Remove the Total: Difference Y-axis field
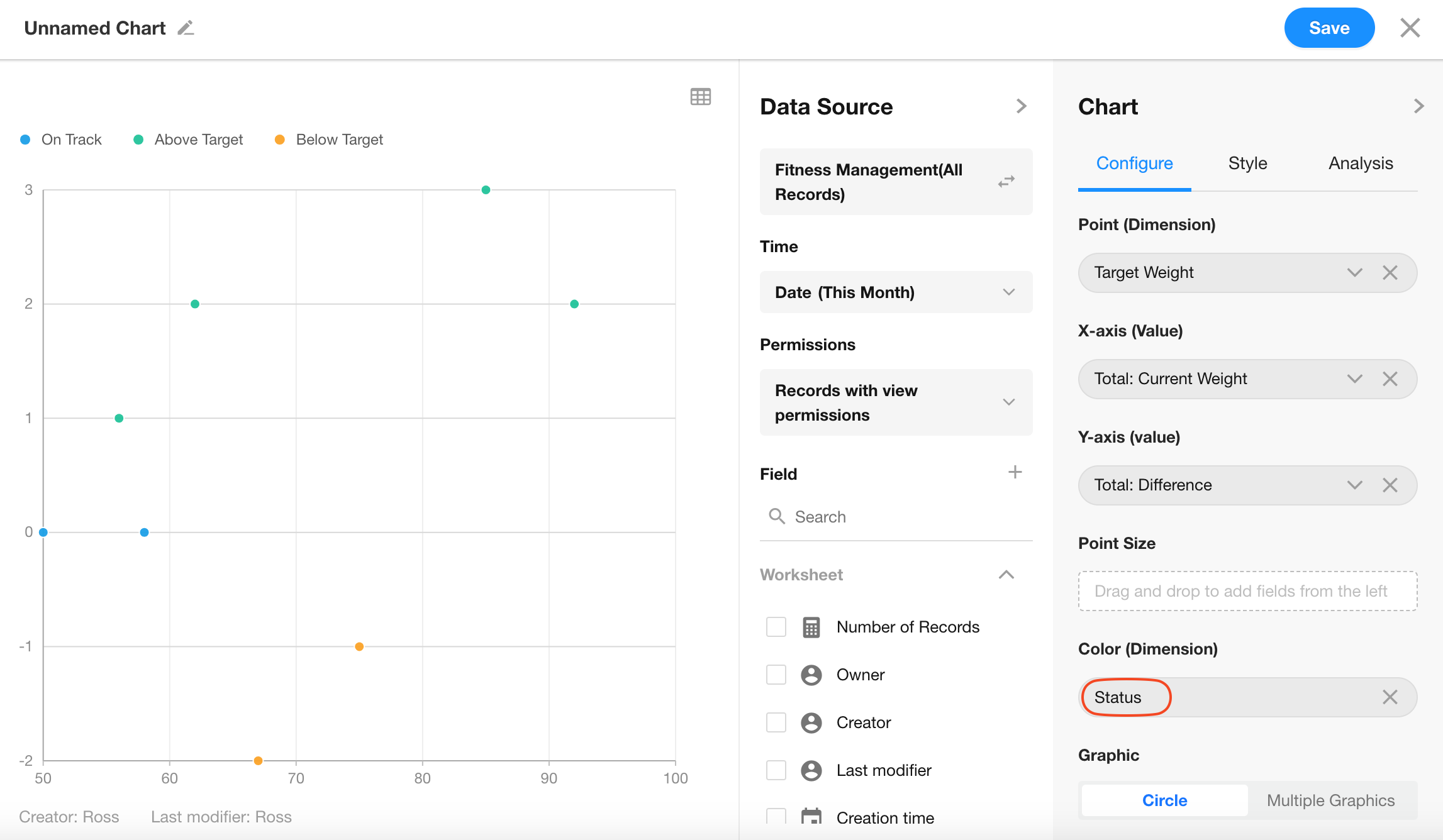The height and width of the screenshot is (840, 1443). click(x=1390, y=485)
